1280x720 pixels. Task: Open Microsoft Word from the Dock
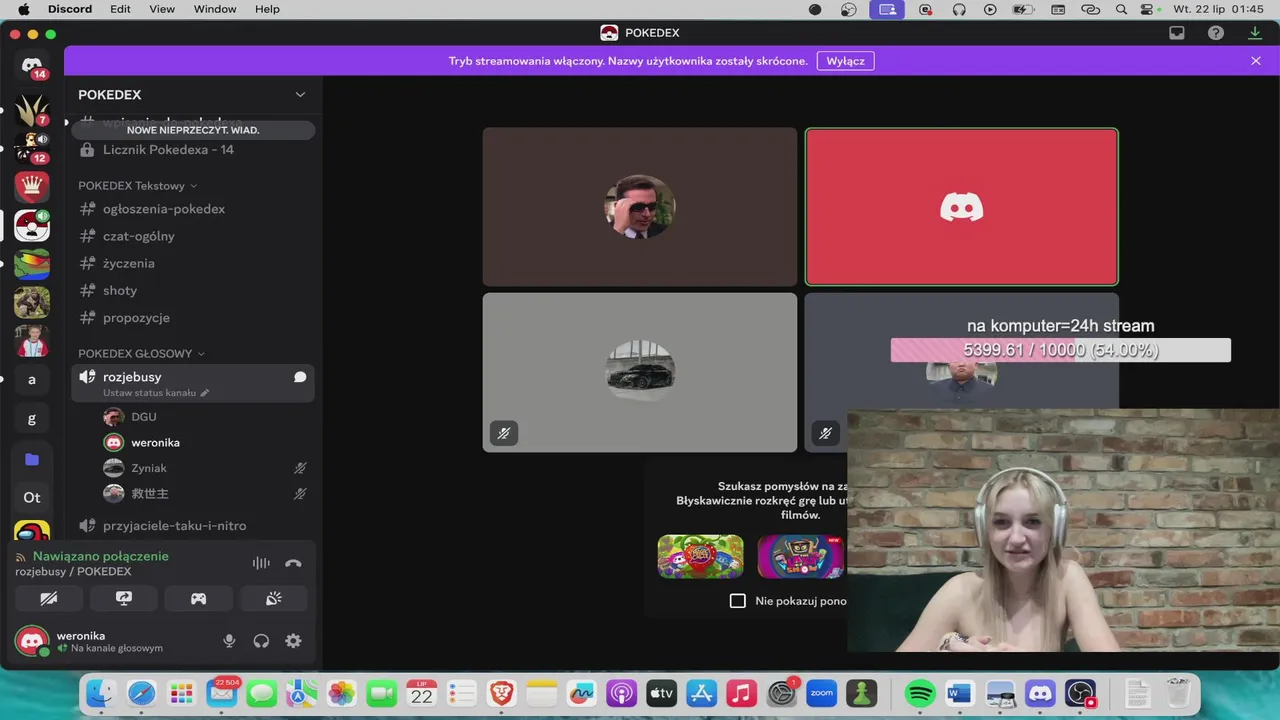[960, 693]
